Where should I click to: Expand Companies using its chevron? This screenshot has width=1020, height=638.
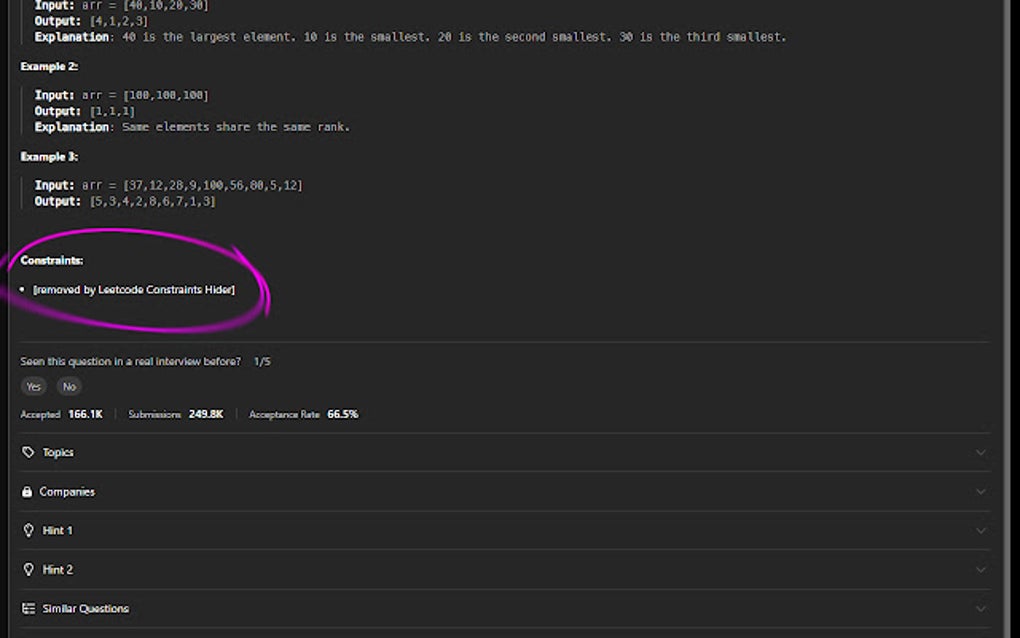[x=981, y=491]
